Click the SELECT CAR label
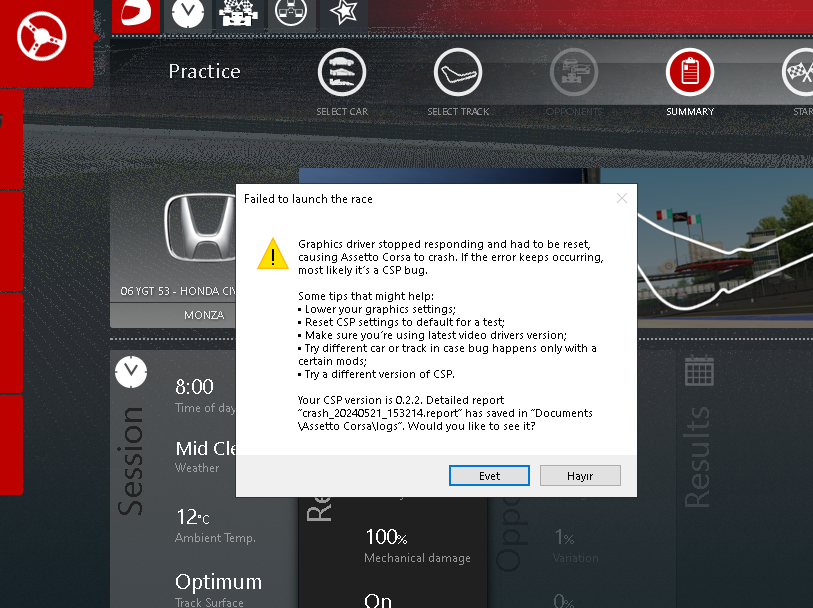 point(342,111)
